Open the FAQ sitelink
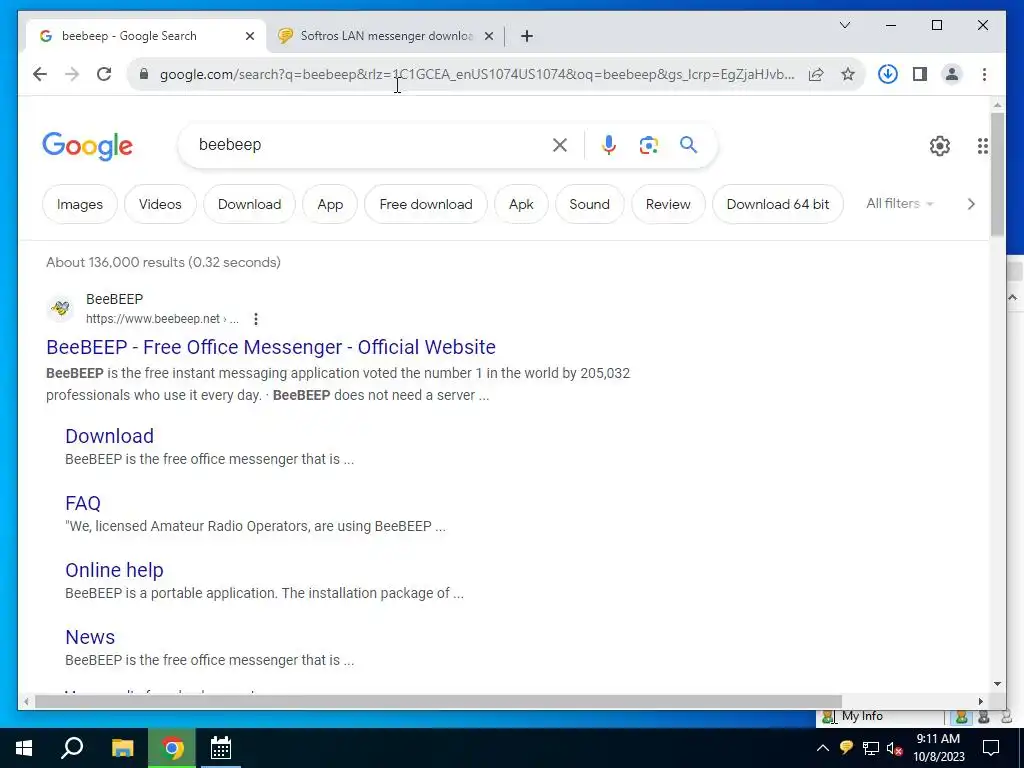 tap(83, 504)
